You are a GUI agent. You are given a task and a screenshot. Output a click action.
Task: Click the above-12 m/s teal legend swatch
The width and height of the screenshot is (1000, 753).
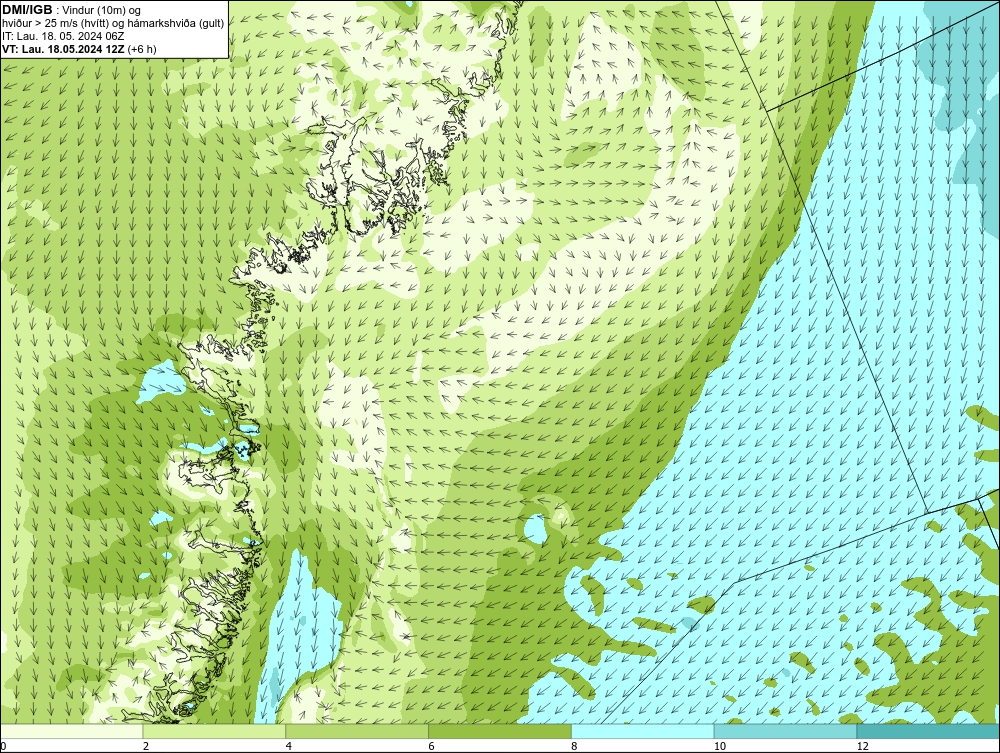coord(928,731)
